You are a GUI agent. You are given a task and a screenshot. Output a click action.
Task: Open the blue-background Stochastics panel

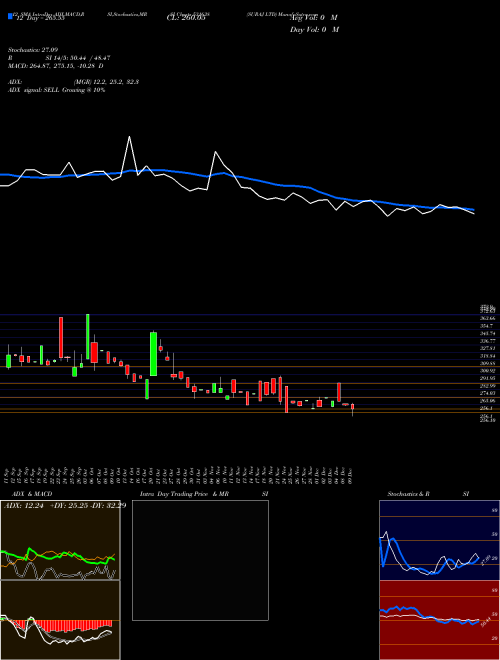(x=439, y=540)
